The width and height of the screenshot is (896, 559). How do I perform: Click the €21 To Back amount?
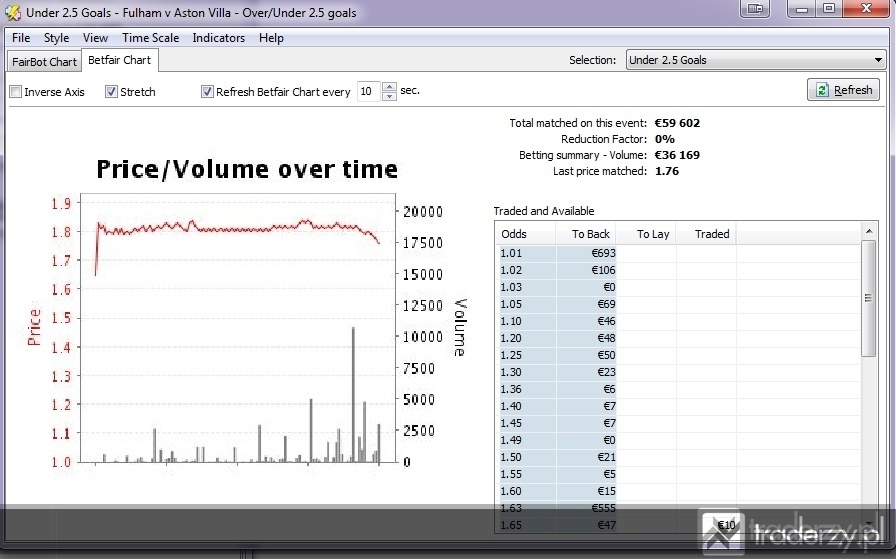coord(606,457)
